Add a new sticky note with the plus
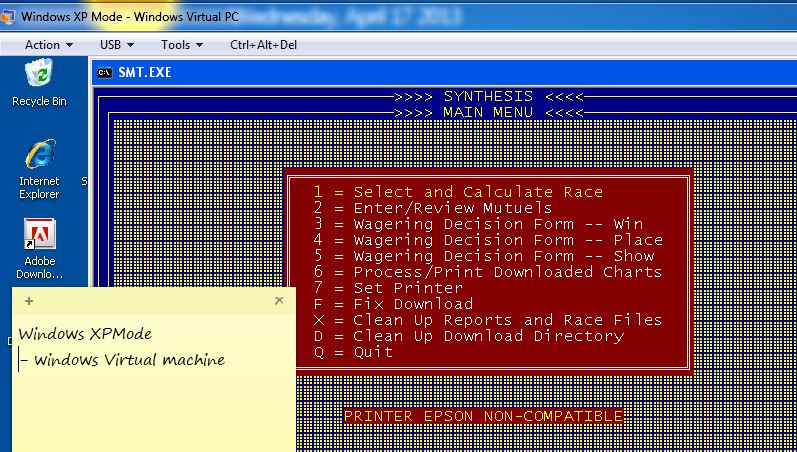797x452 pixels. click(x=29, y=301)
